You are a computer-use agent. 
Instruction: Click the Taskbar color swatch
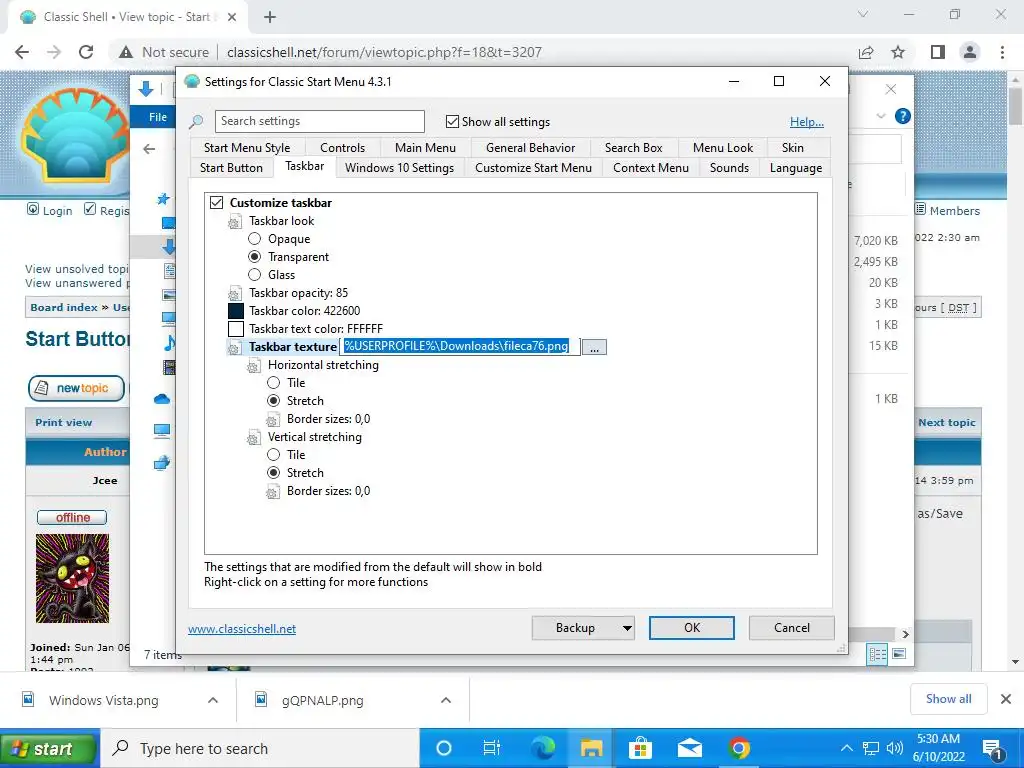(x=236, y=311)
